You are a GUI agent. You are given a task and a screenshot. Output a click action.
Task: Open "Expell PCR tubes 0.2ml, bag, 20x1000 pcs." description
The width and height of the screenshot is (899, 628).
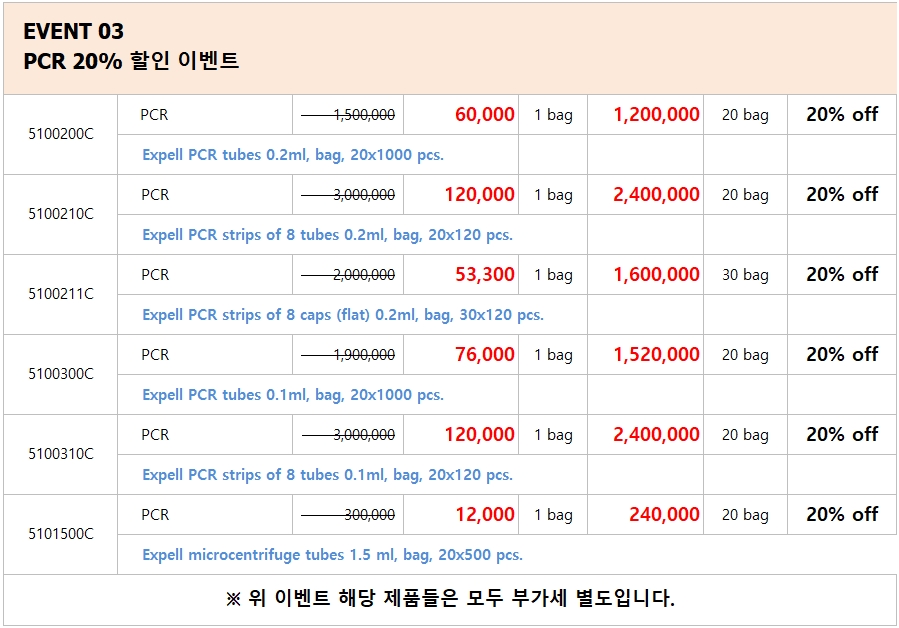[293, 155]
